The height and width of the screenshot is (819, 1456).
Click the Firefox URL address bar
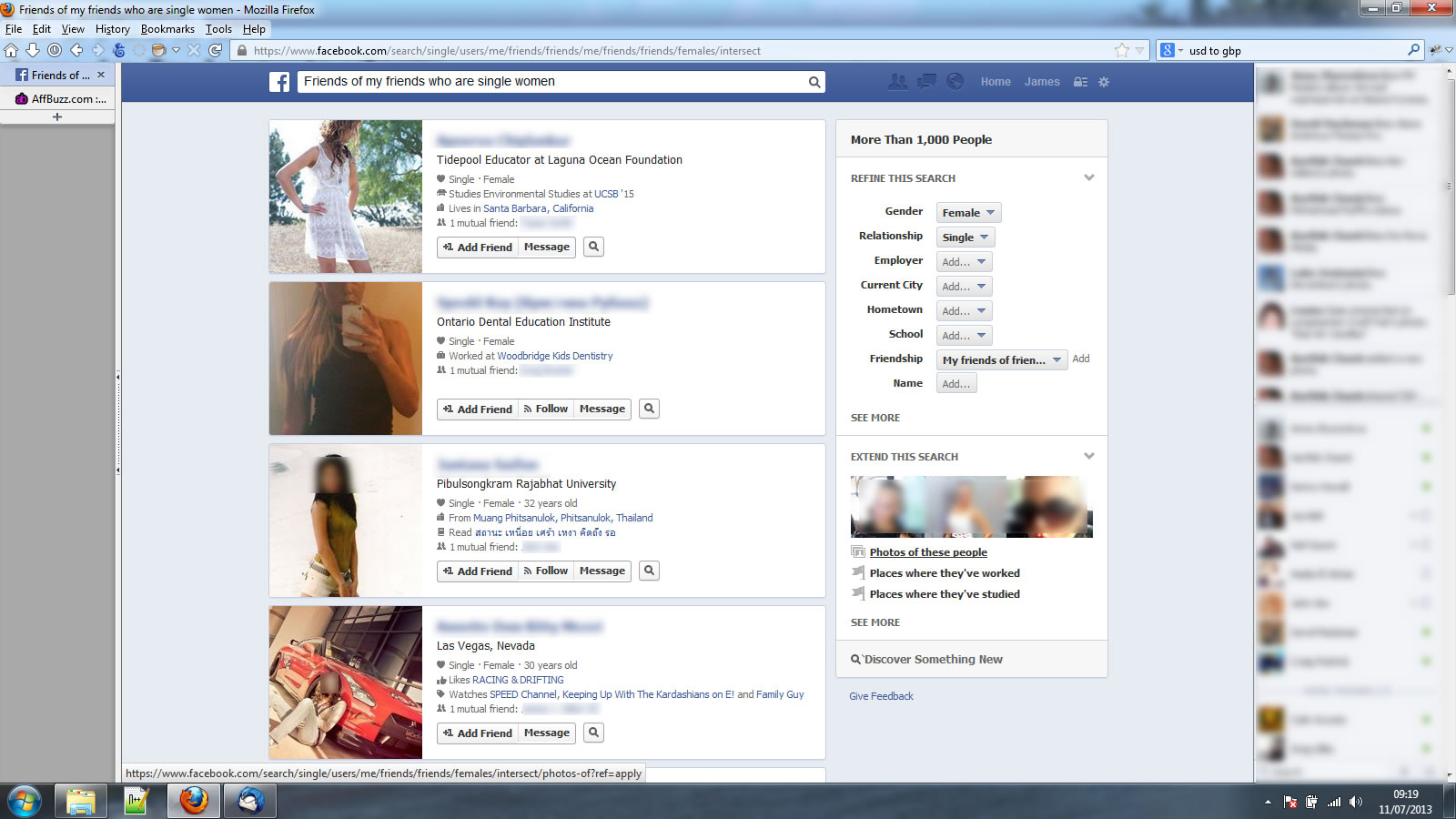673,51
